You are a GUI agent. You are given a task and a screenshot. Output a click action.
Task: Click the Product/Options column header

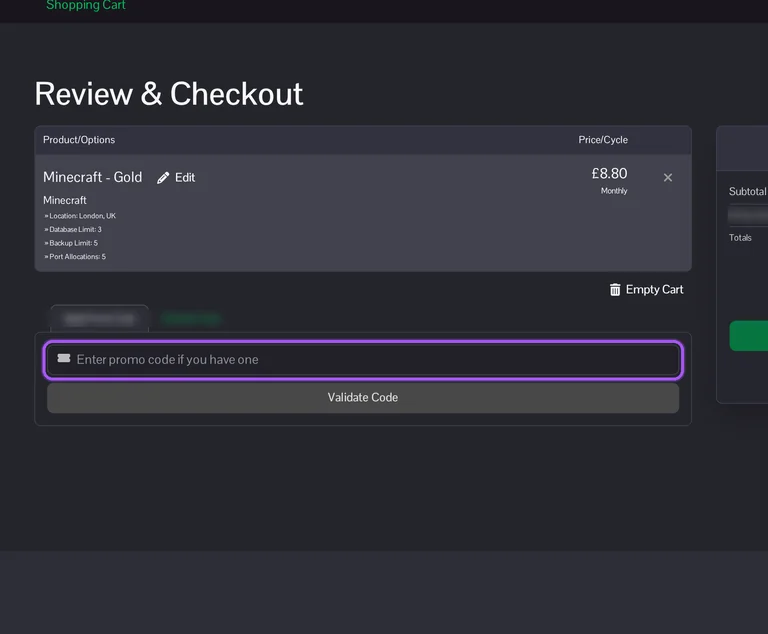pyautogui.click(x=79, y=140)
